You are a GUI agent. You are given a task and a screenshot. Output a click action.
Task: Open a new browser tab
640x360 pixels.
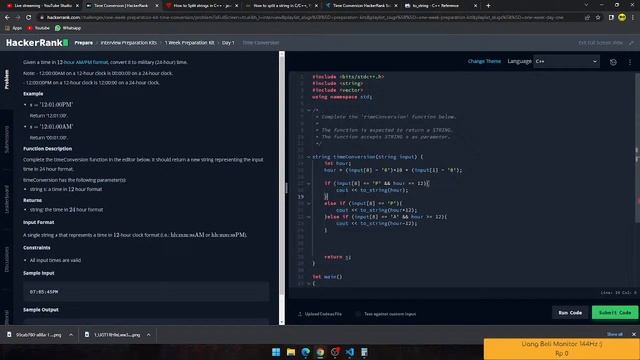pyautogui.click(x=488, y=6)
